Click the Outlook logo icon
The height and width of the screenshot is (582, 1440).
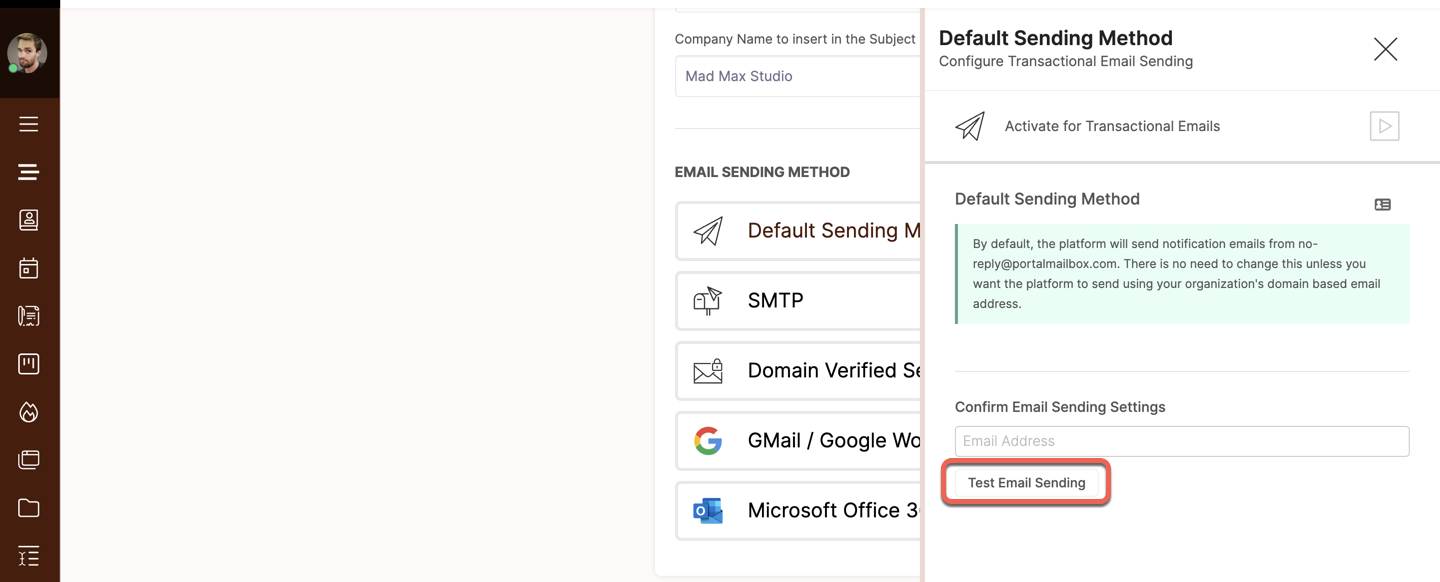click(708, 511)
